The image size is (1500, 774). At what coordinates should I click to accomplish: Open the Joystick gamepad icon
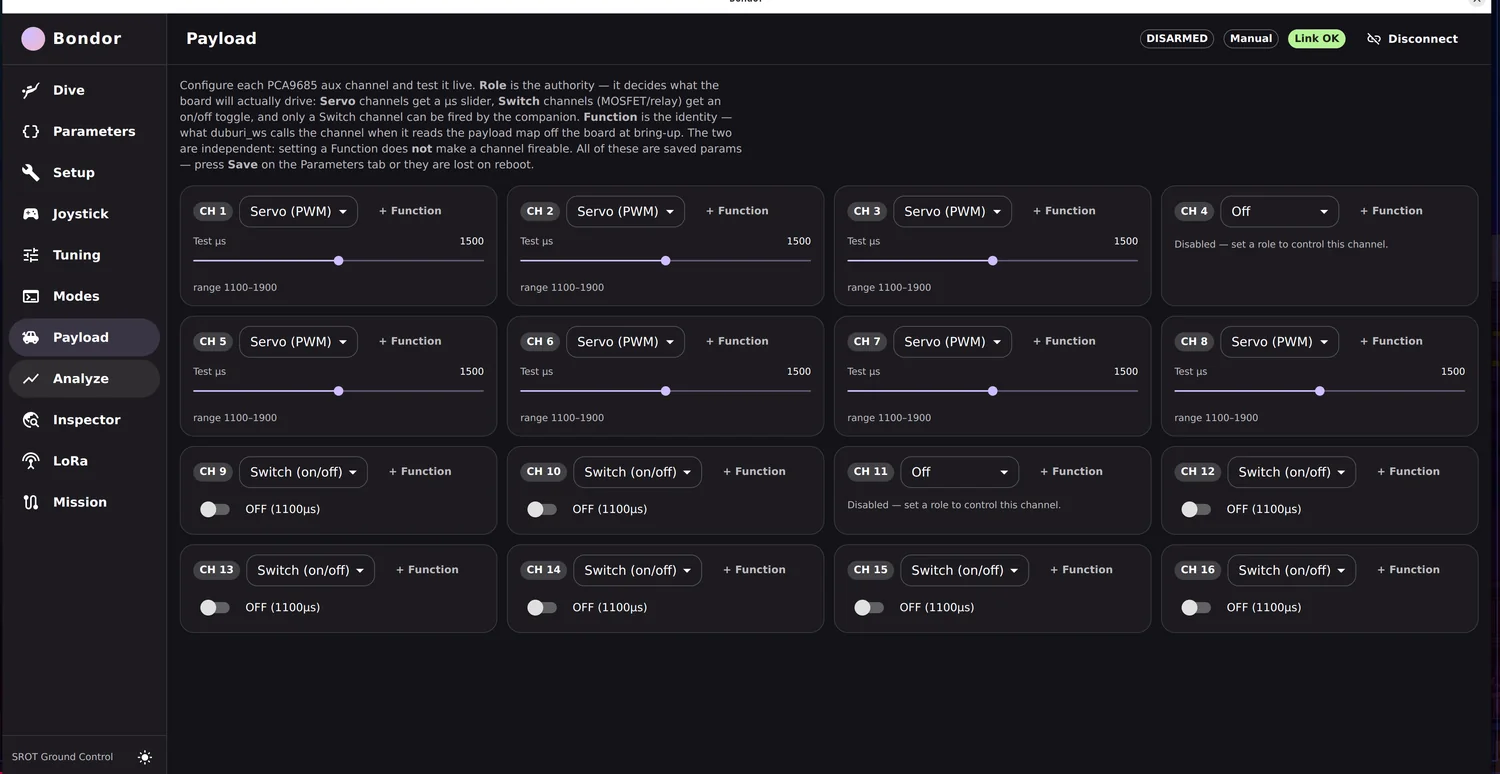click(31, 214)
